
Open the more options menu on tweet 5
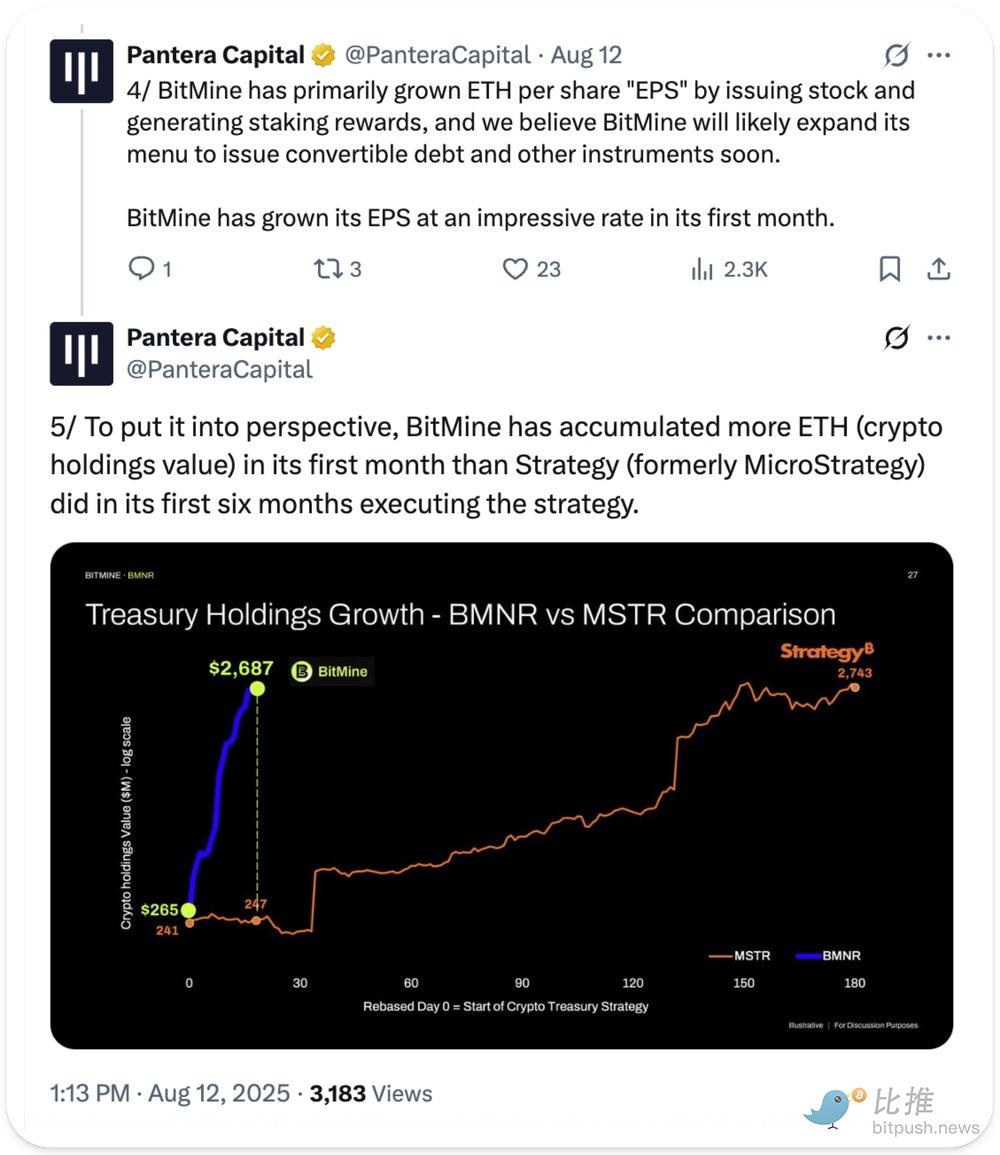938,338
